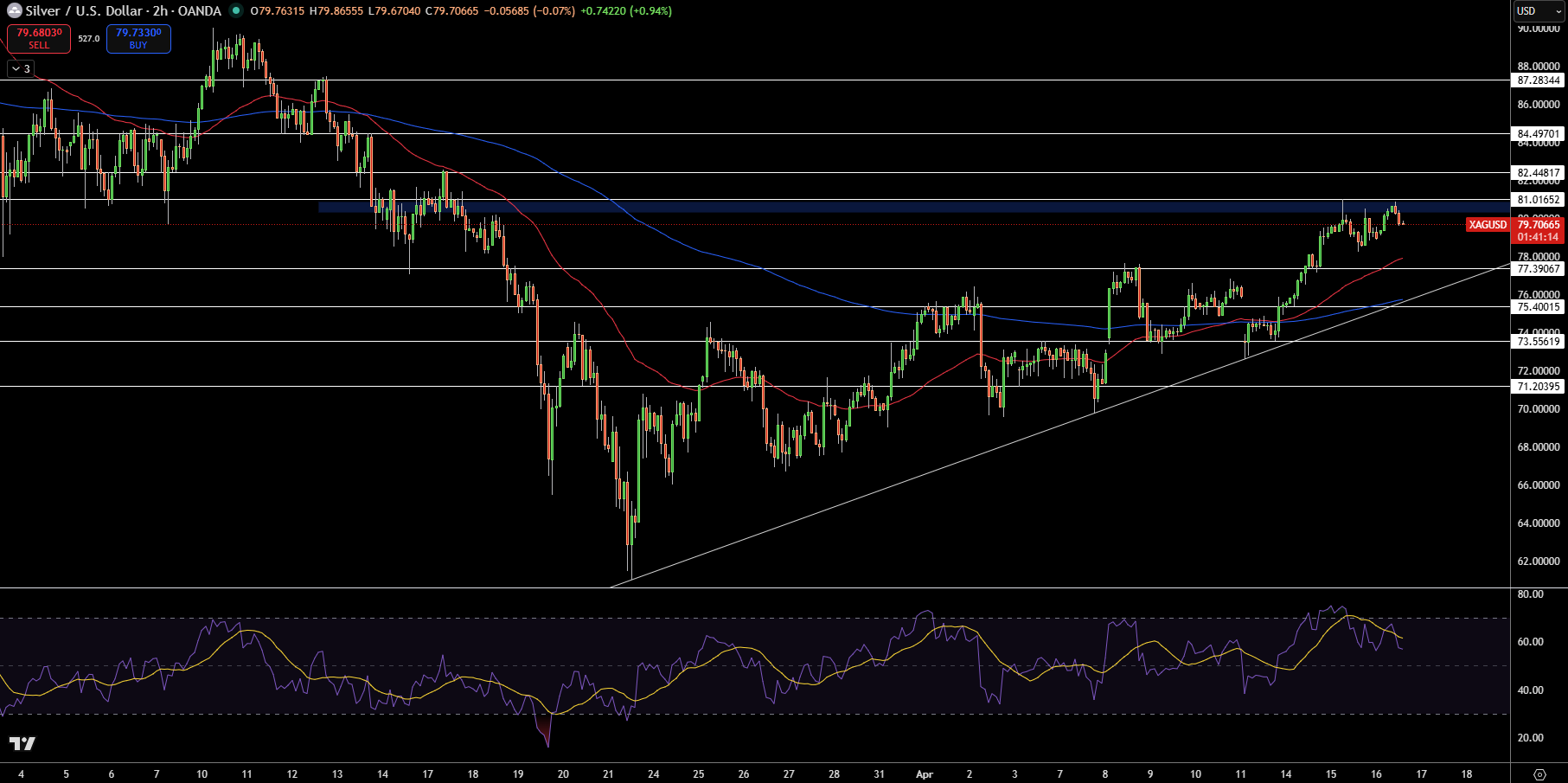1568x783 pixels.
Task: Click the open value O79.76315
Action: tap(278, 11)
